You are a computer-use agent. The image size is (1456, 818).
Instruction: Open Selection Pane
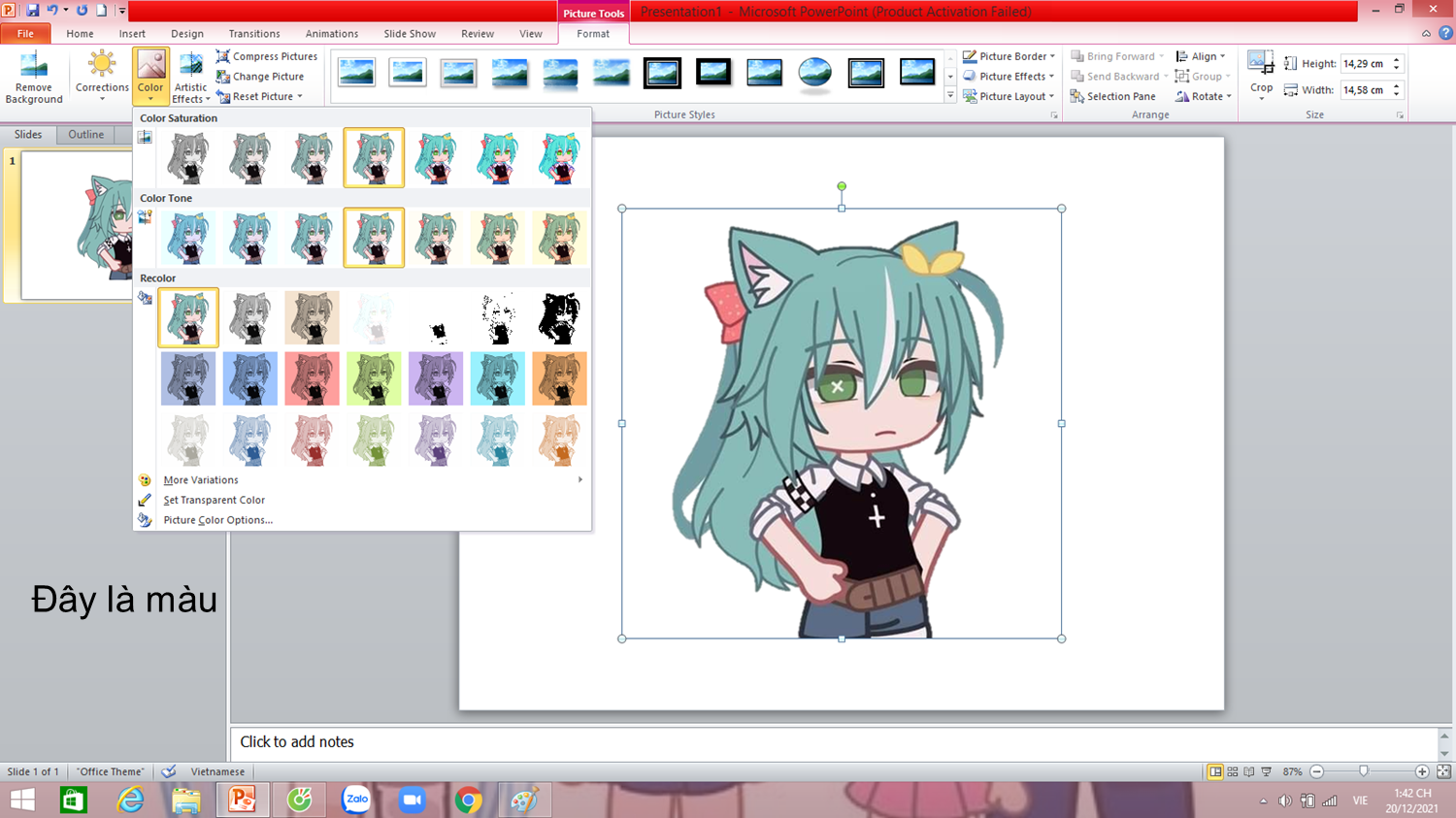coord(1112,96)
